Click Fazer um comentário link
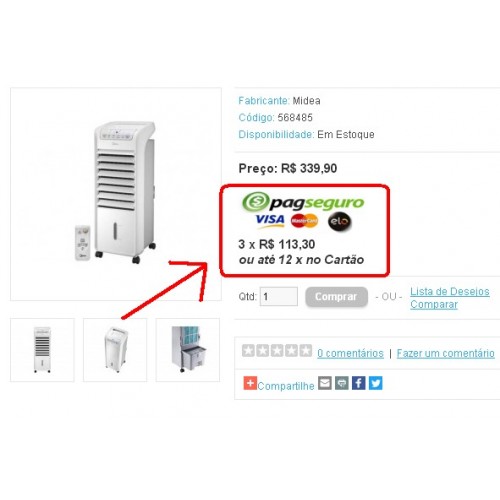The image size is (500, 500). 446,353
